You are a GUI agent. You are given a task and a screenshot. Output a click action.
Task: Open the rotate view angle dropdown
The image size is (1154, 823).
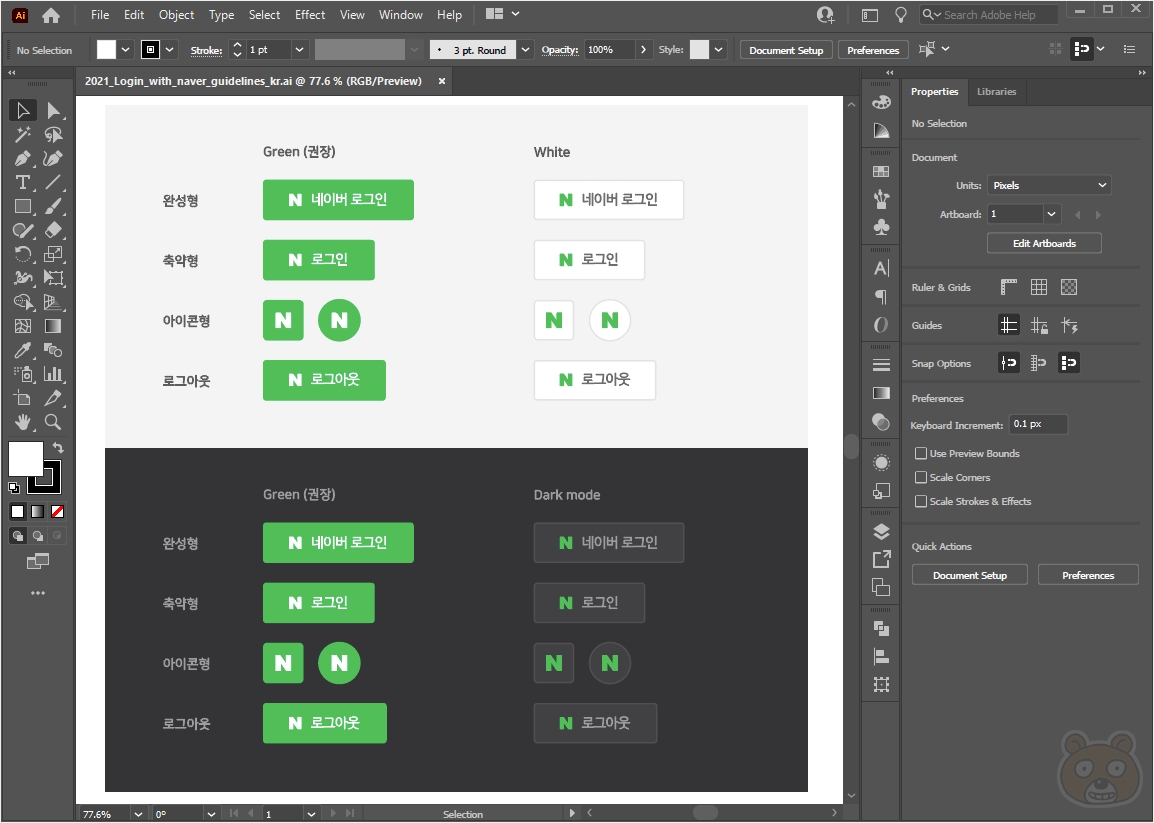[210, 814]
